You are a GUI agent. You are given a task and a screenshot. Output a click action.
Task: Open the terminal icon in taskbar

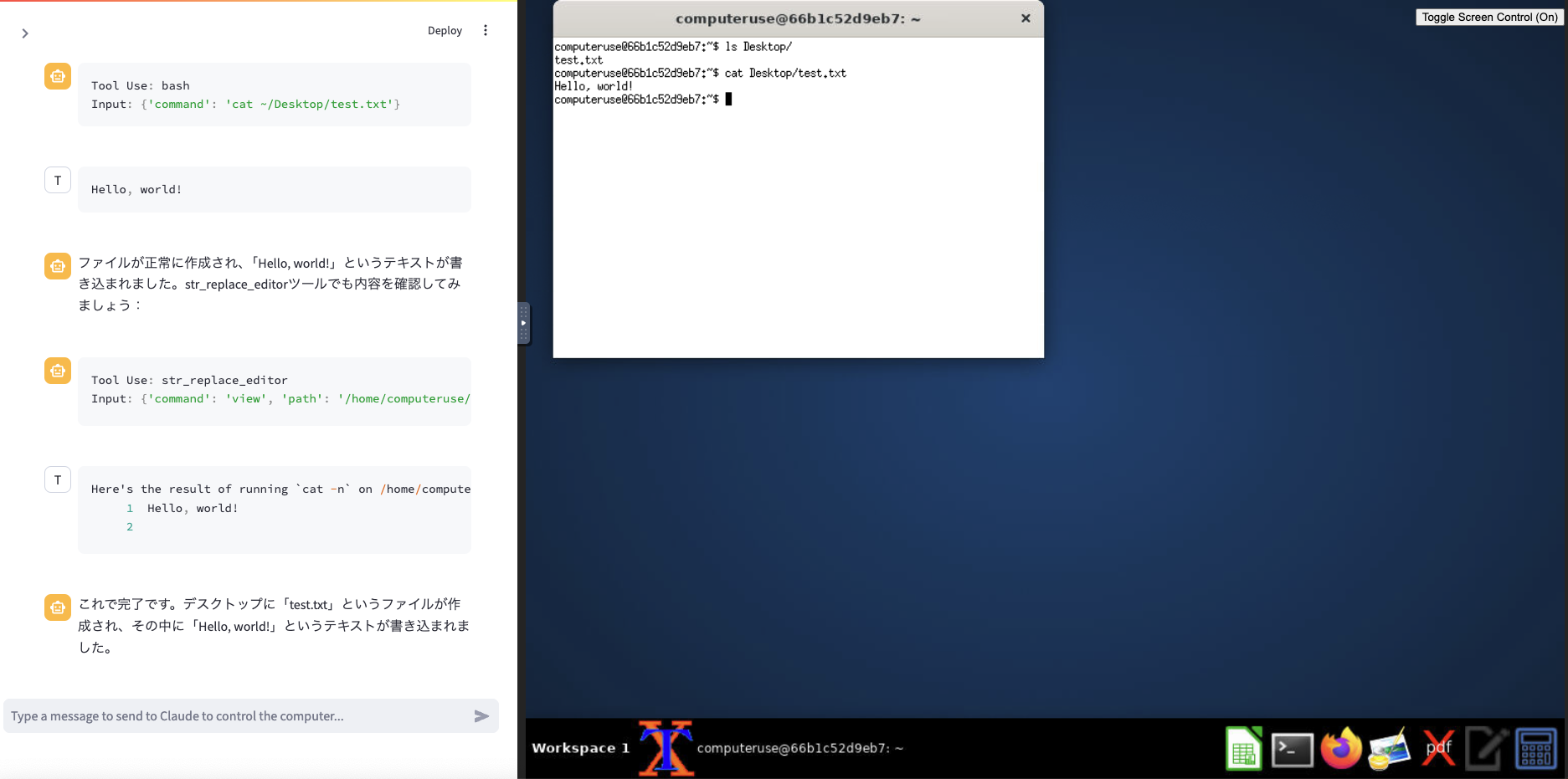click(1293, 750)
